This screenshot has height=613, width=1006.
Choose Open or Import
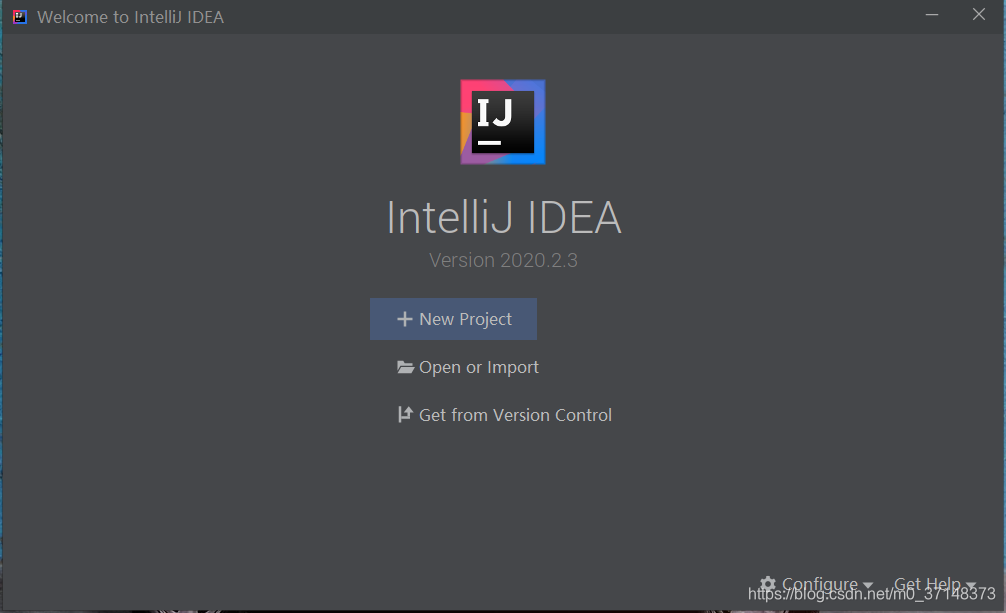468,367
